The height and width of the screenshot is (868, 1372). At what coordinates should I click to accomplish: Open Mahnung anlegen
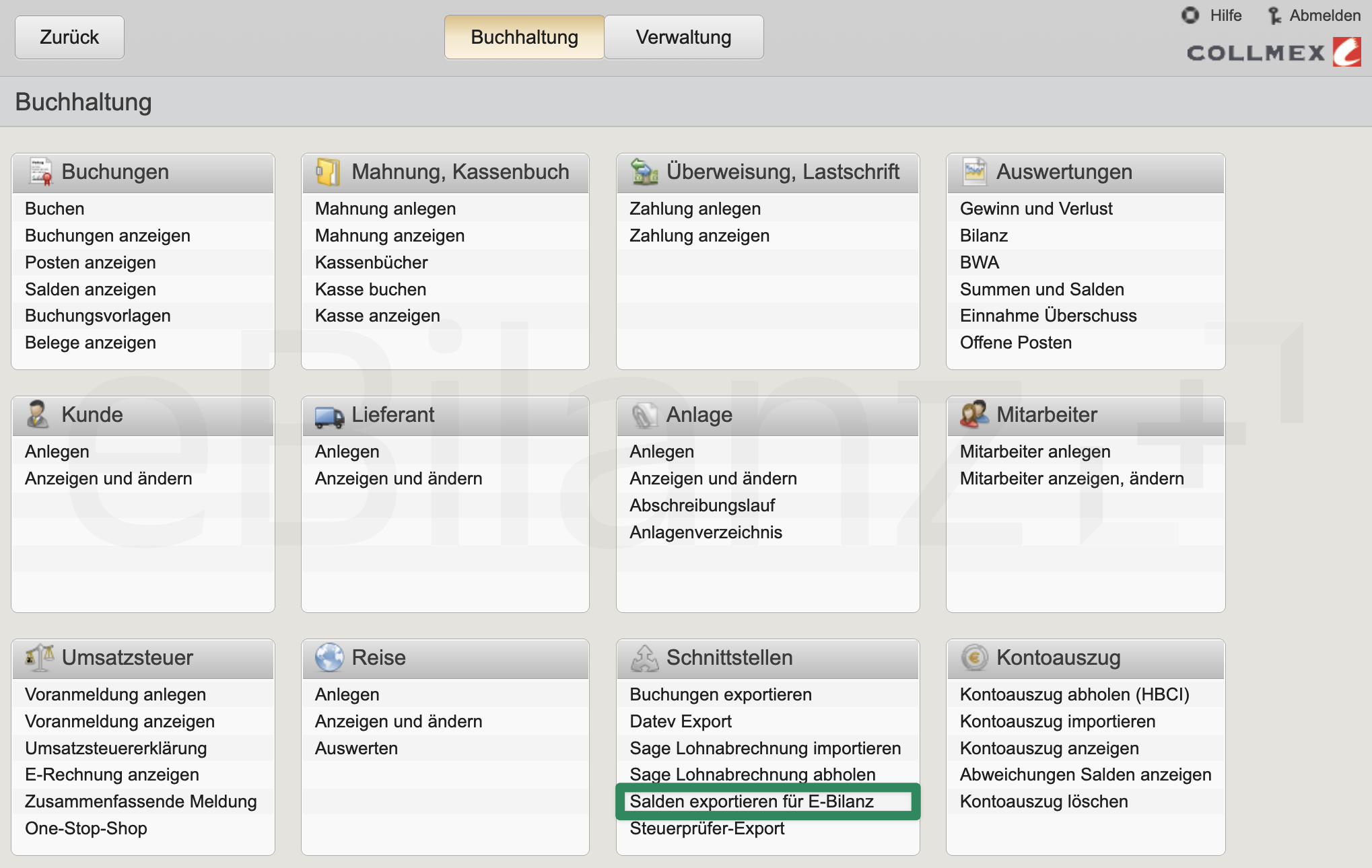click(385, 209)
